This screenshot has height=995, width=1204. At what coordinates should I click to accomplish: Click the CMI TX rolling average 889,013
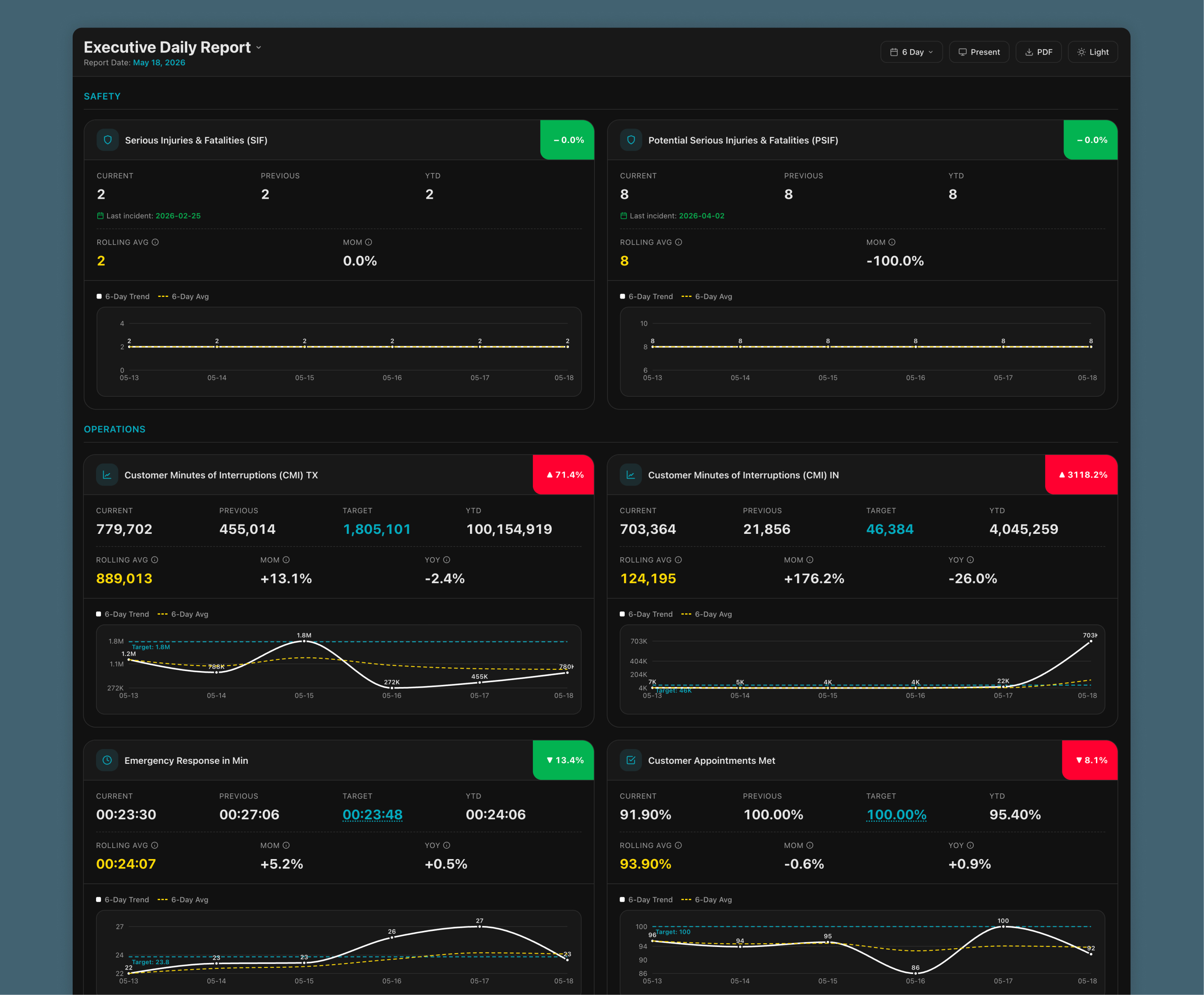click(124, 578)
